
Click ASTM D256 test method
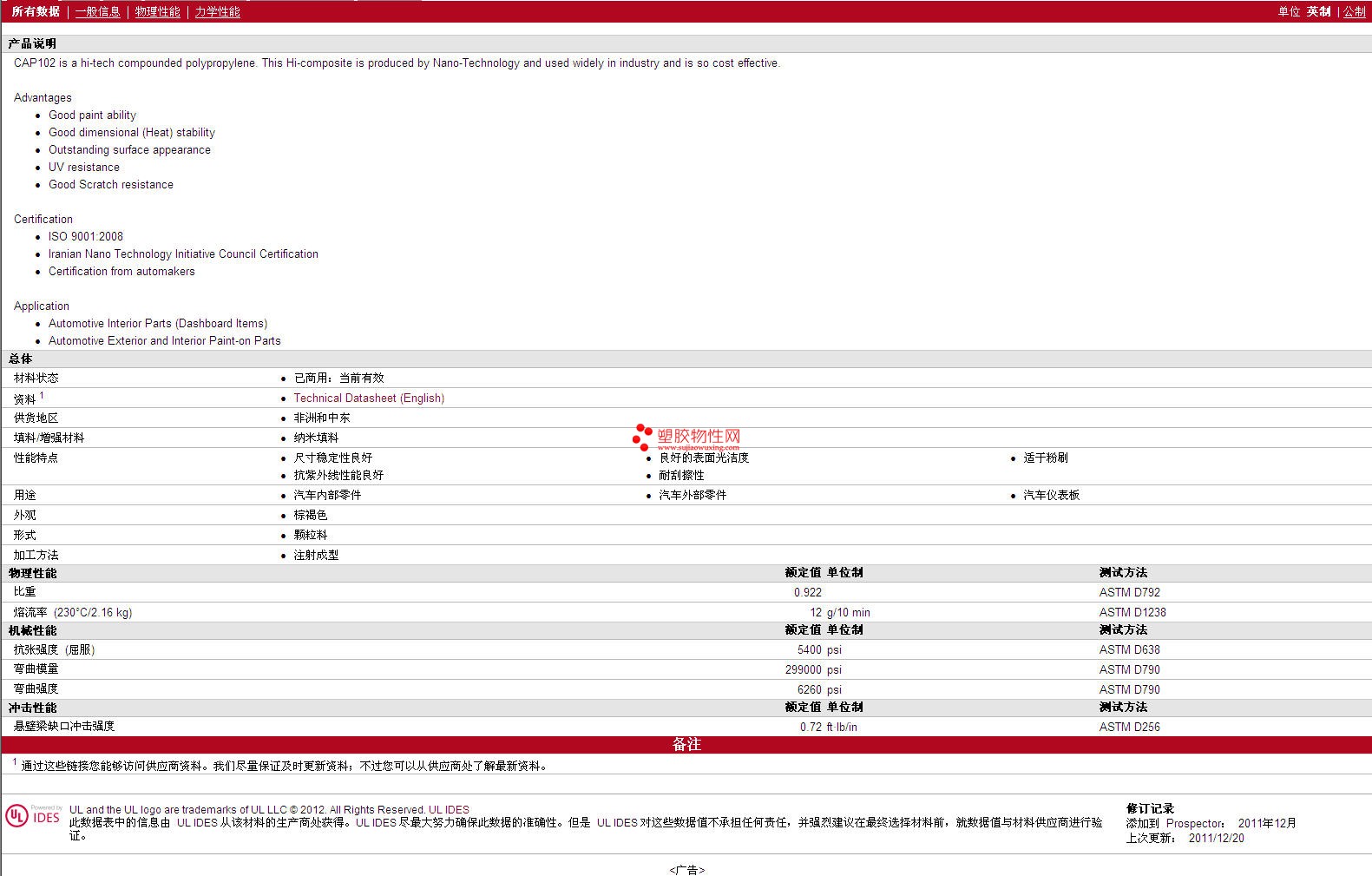click(1129, 727)
